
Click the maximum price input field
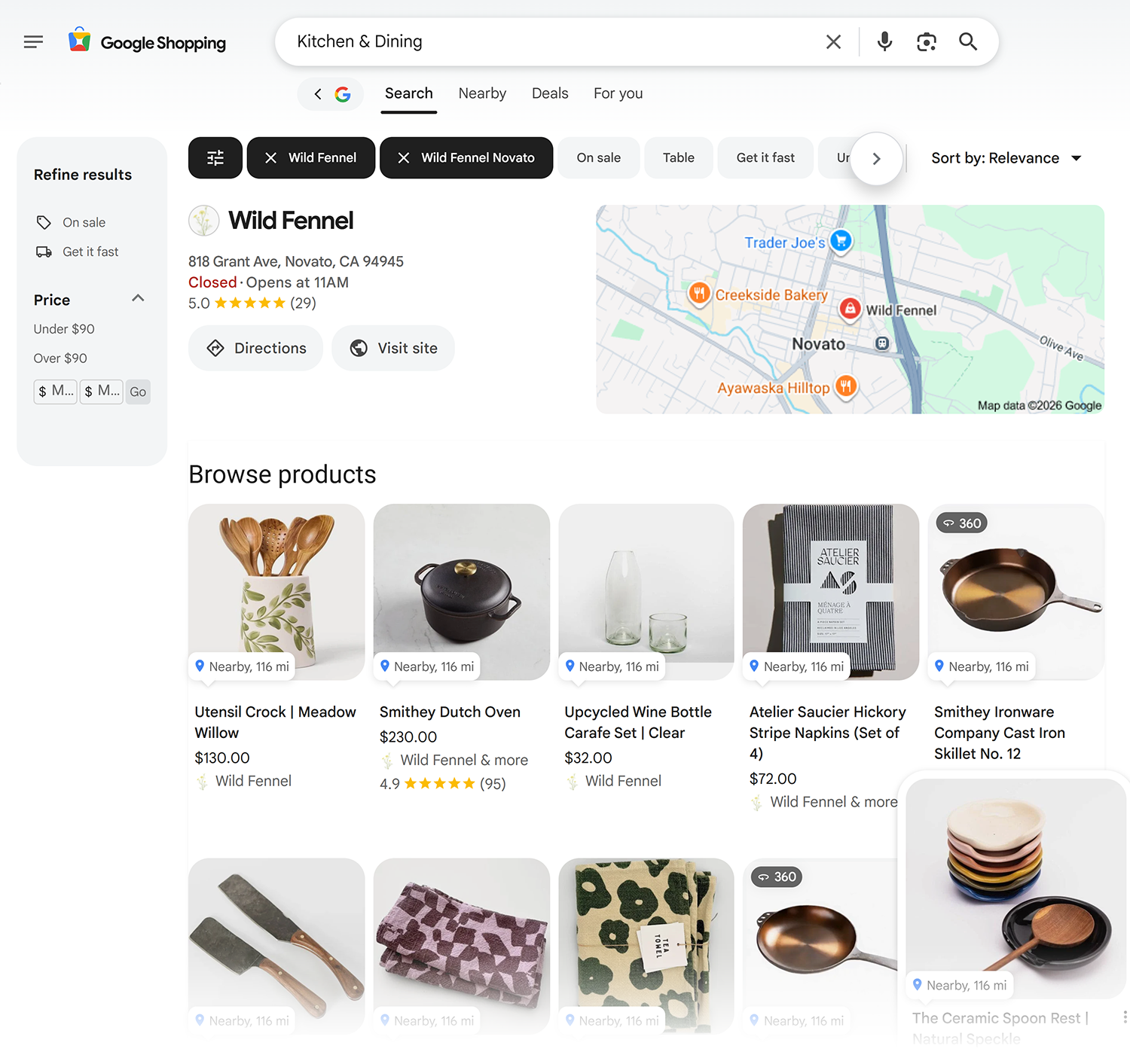coord(102,392)
